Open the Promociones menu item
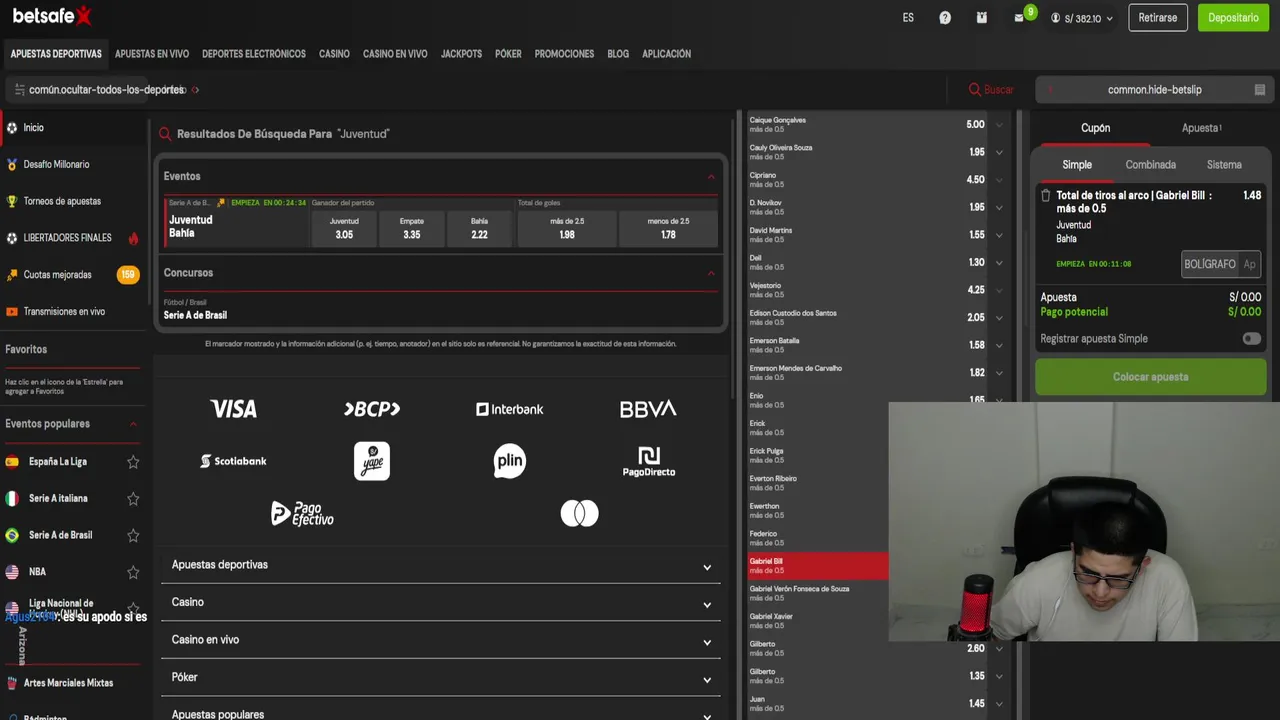The image size is (1280, 720). tap(564, 54)
